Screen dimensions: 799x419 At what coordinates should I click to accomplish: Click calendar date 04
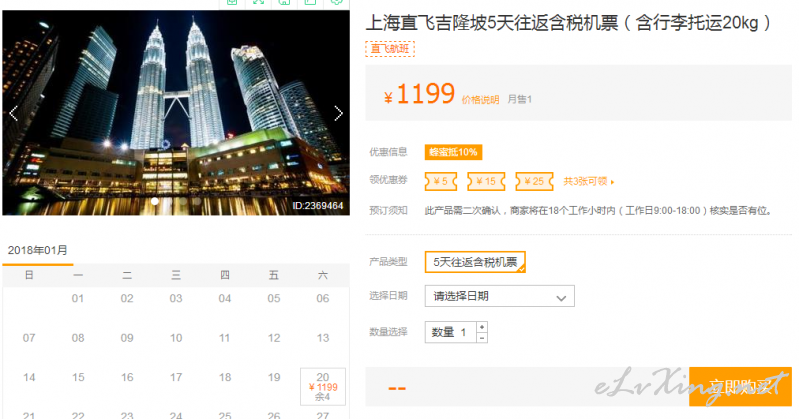(x=225, y=299)
